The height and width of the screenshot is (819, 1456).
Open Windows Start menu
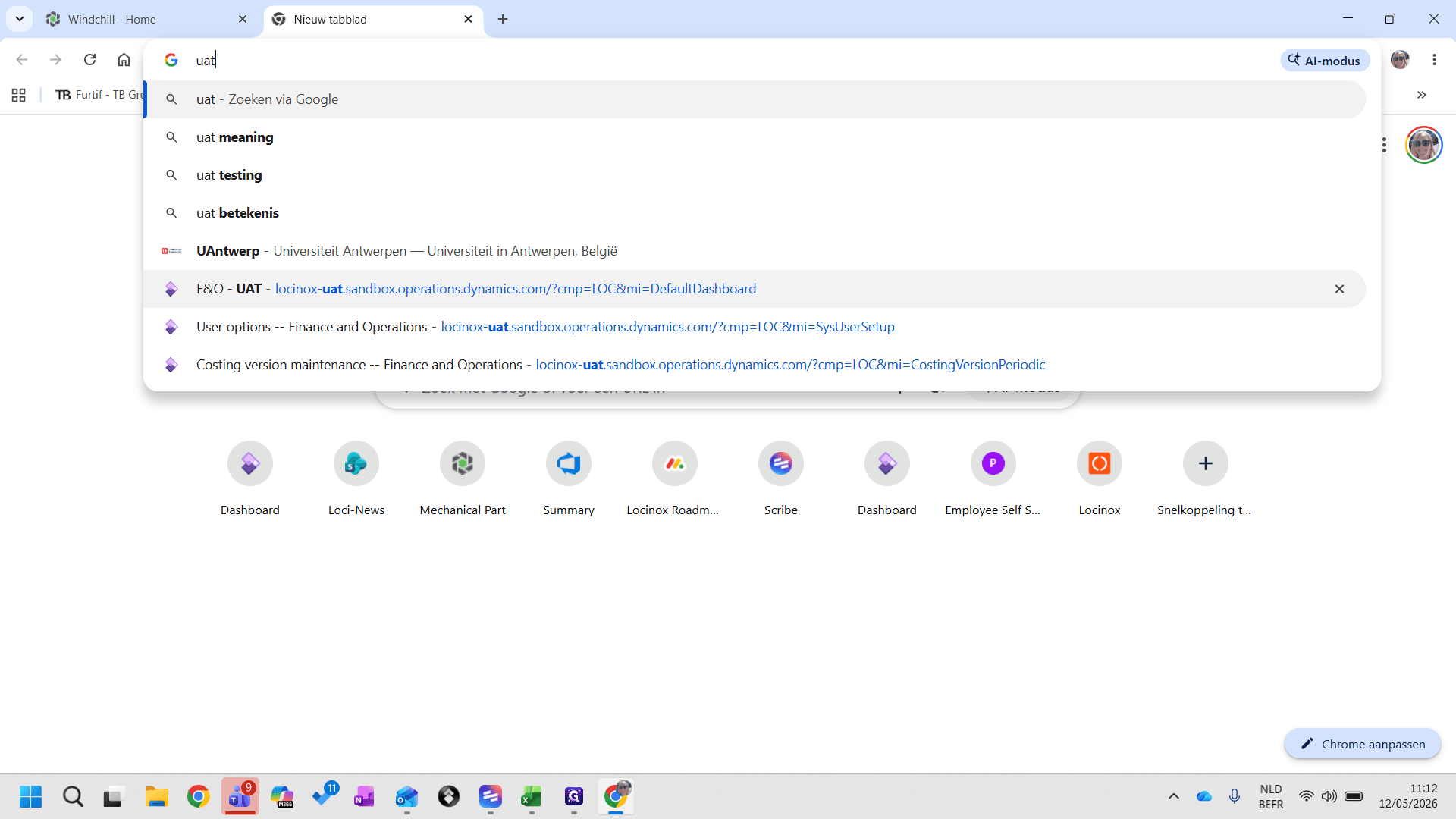point(30,796)
